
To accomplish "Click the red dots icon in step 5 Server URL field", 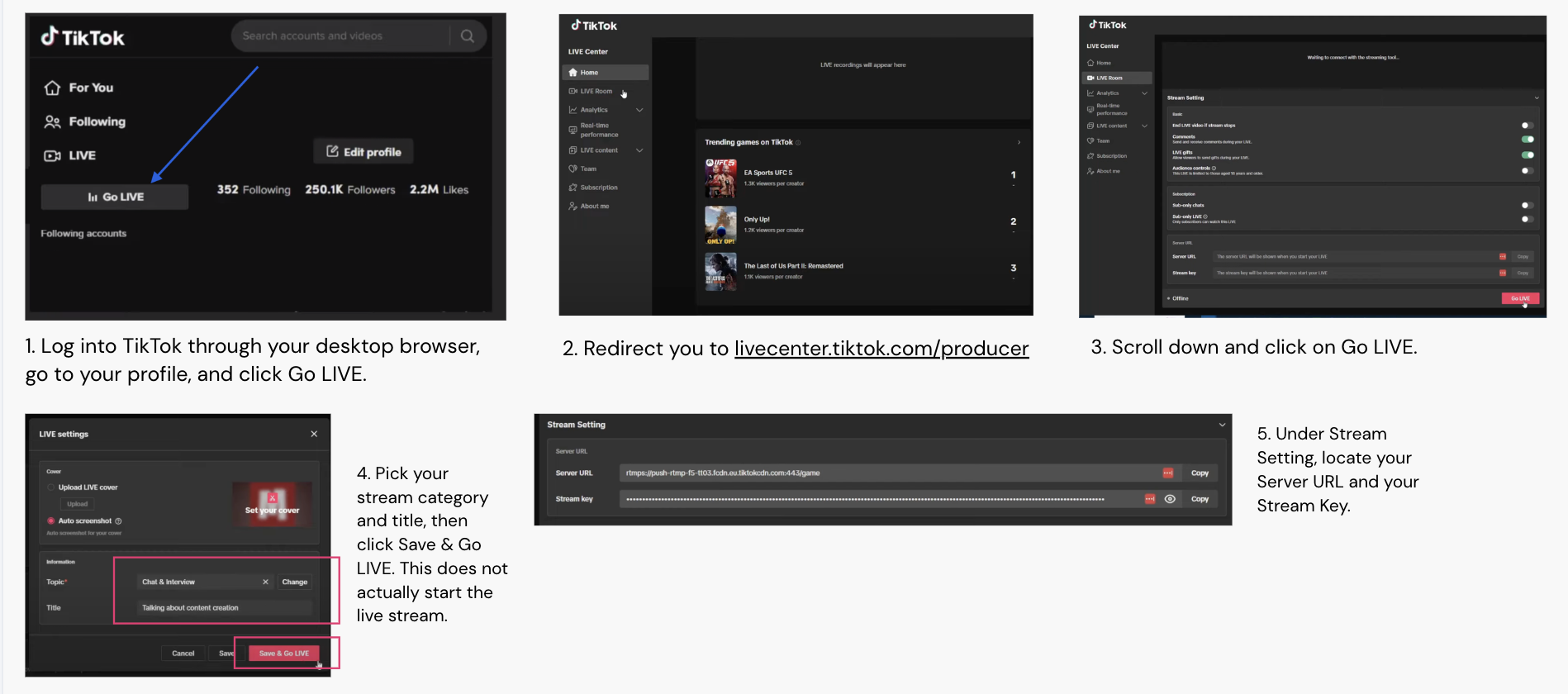I will [x=1168, y=473].
